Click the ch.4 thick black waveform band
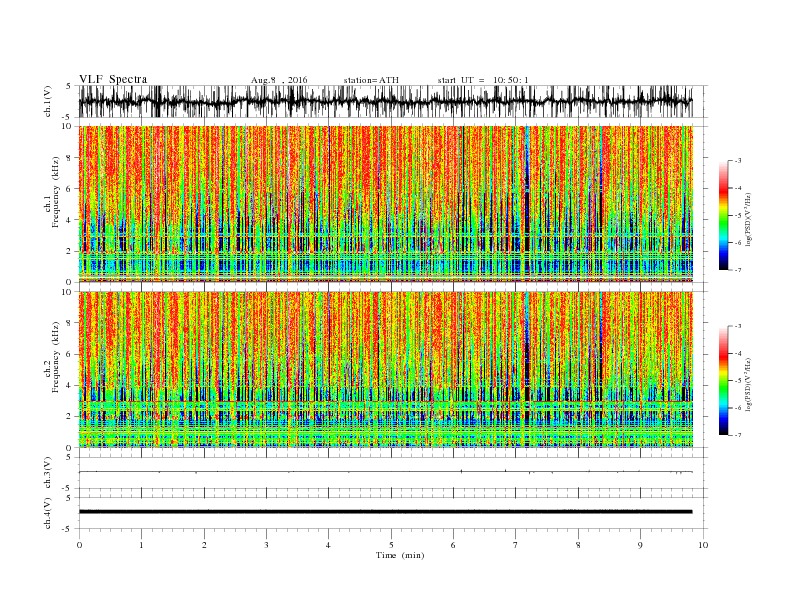This screenshot has width=792, height=612. (x=385, y=512)
